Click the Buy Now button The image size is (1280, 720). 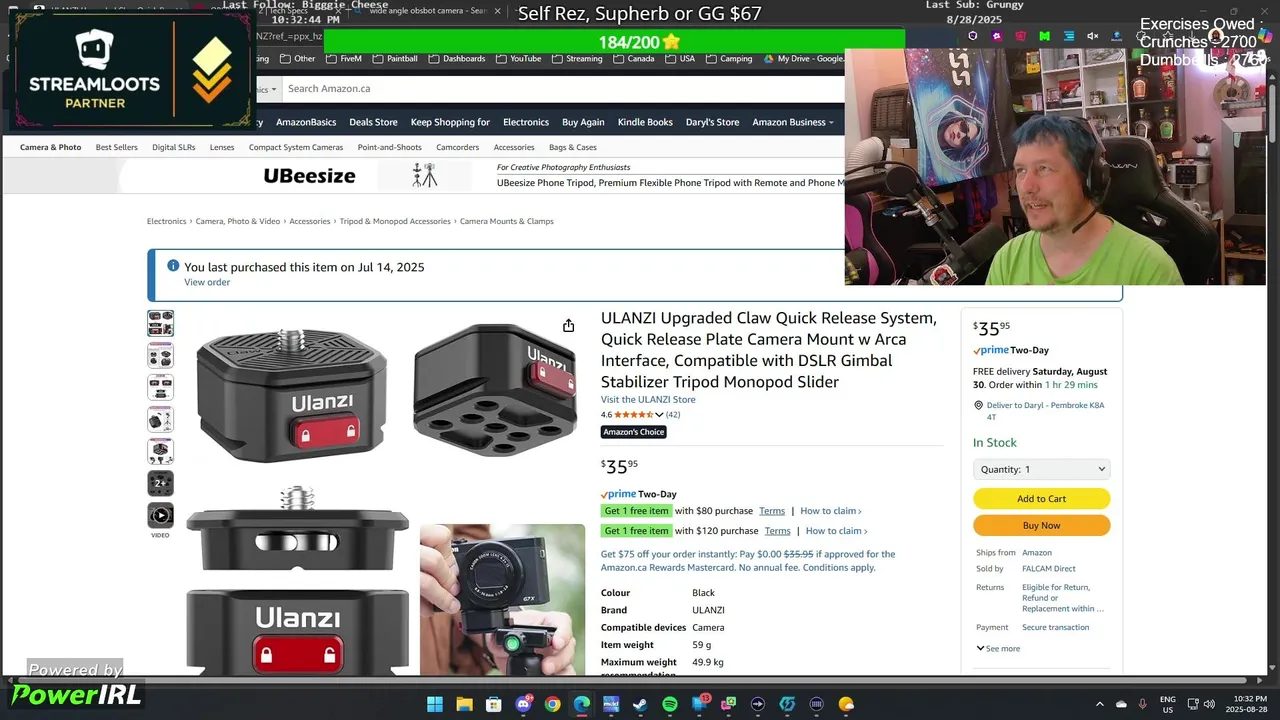click(x=1041, y=525)
